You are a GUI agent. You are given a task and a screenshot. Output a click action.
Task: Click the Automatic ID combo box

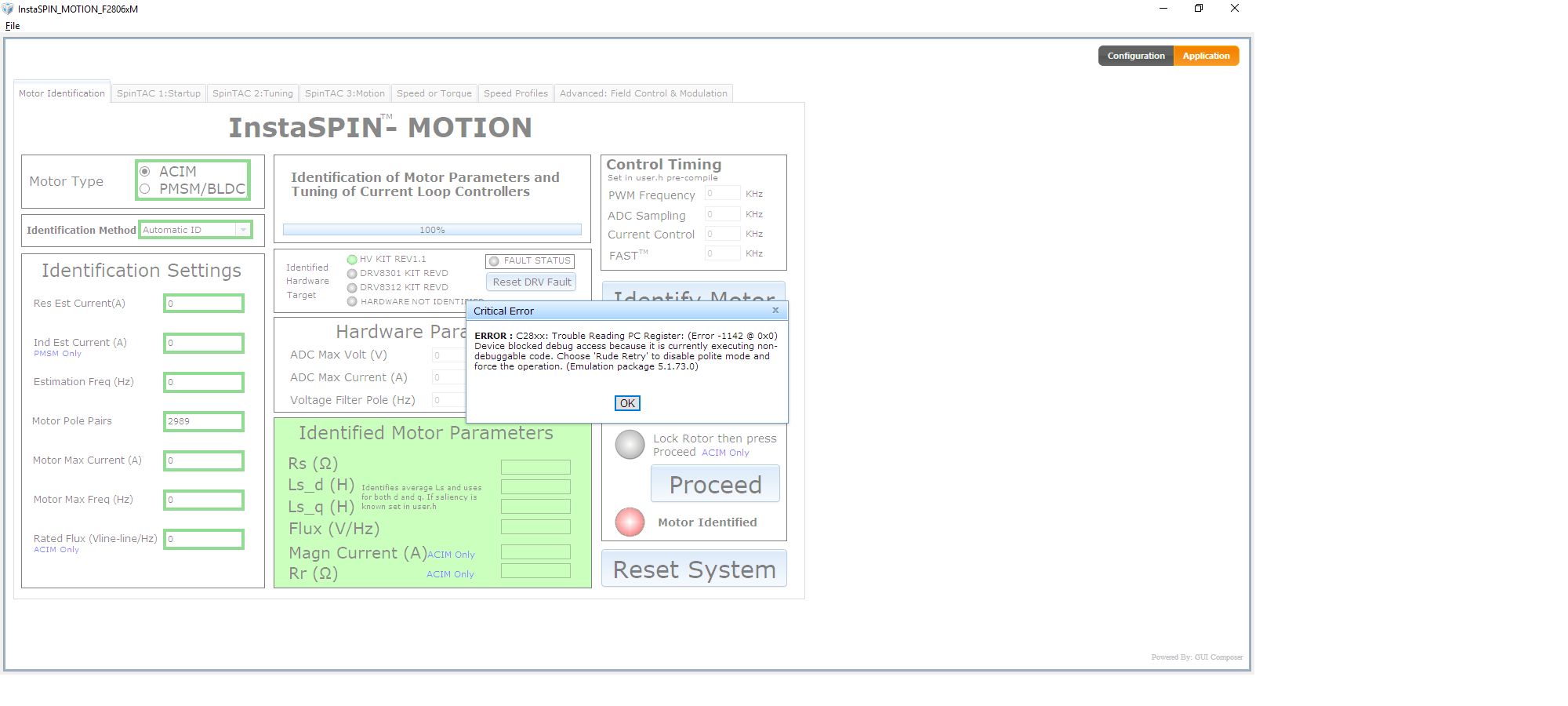pos(195,230)
